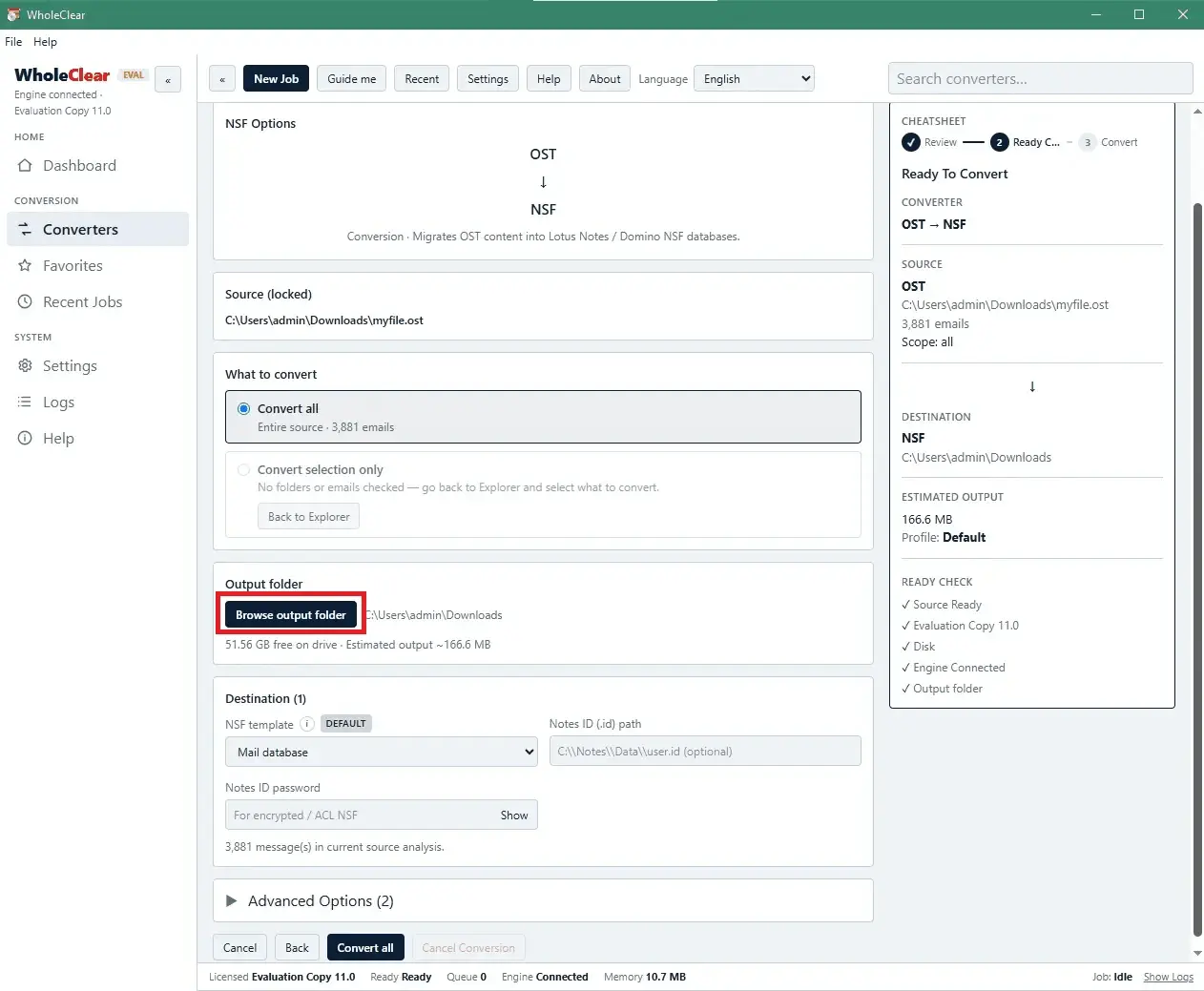Viewport: 1204px width, 991px height.
Task: Open the Logs list icon
Action: pos(25,403)
